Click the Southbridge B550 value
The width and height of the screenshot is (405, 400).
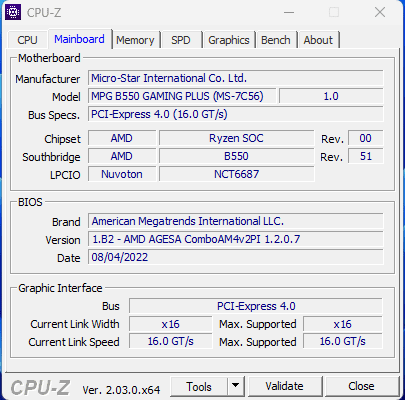[236, 156]
